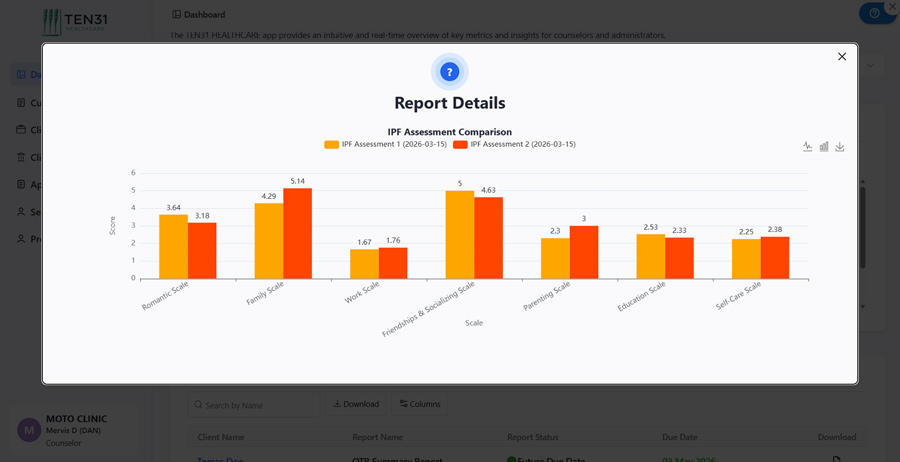The width and height of the screenshot is (900, 462).
Task: Click the blue question mark icon
Action: click(x=450, y=72)
